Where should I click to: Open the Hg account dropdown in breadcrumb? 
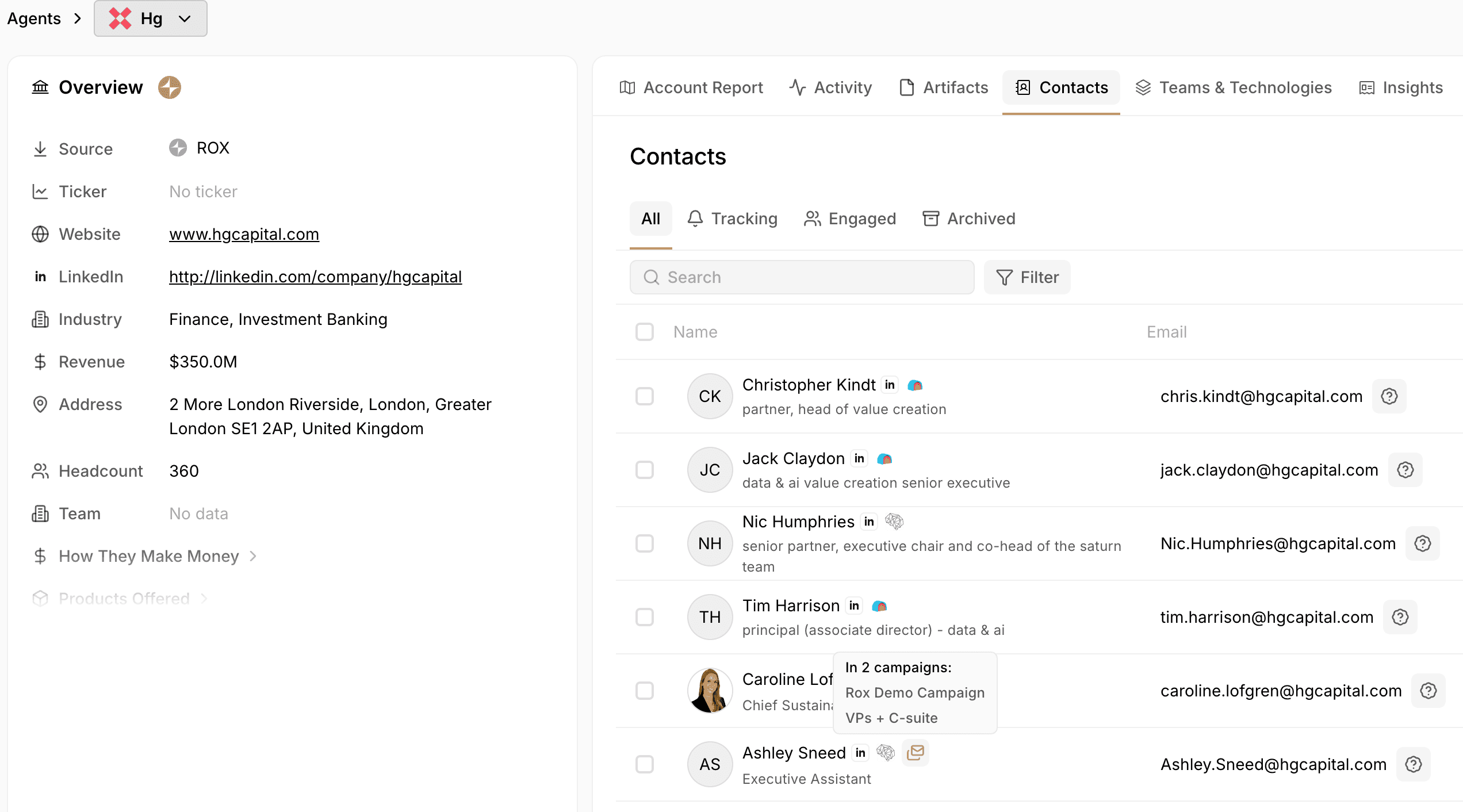coord(151,18)
